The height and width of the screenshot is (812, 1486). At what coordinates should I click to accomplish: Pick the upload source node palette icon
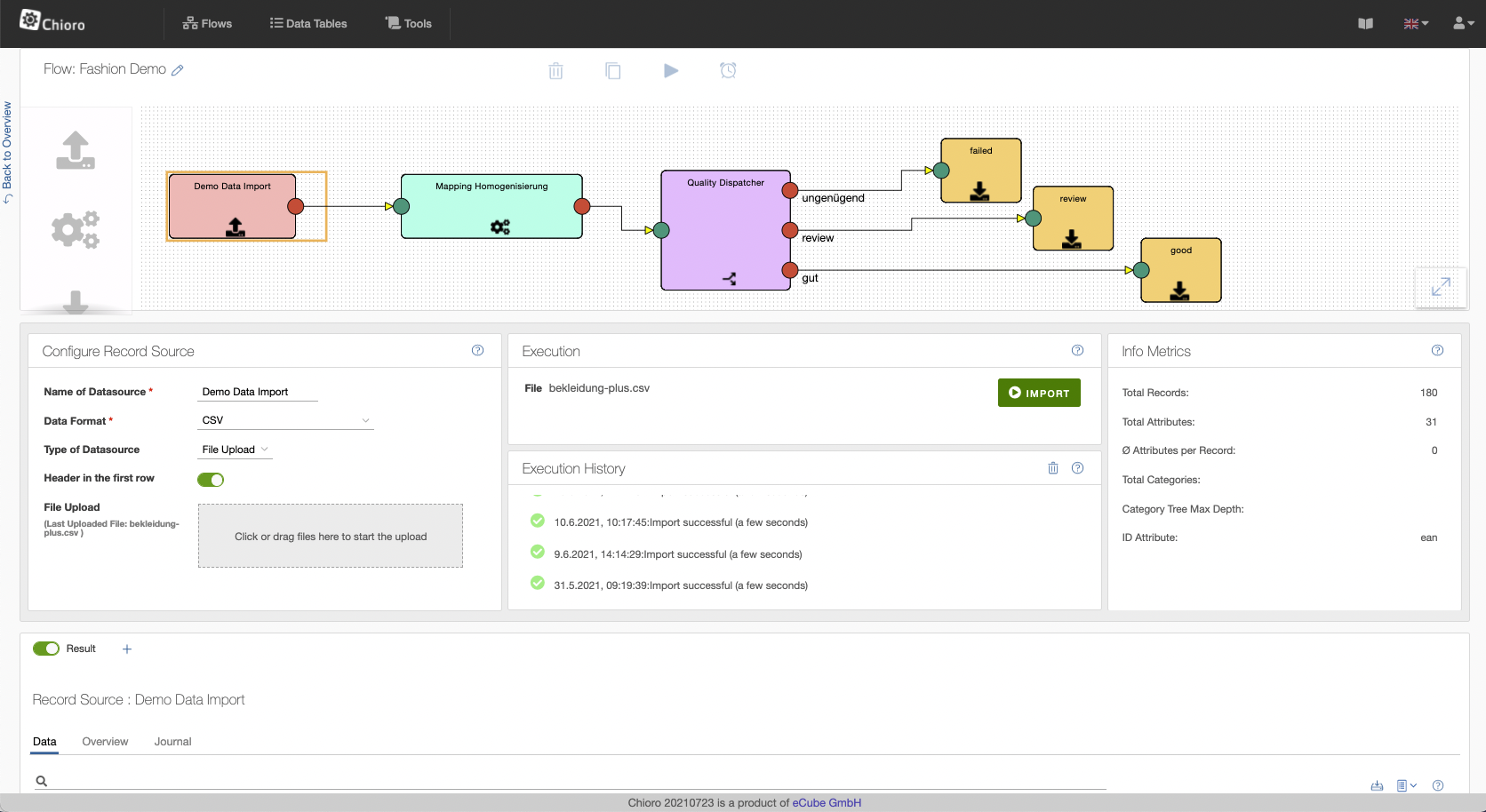click(x=76, y=150)
